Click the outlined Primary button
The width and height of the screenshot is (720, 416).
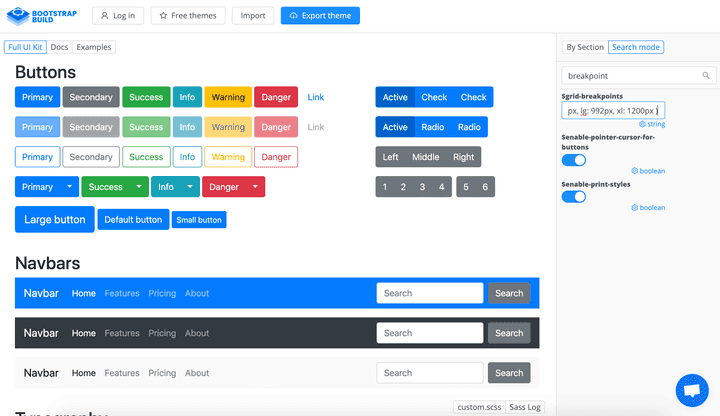tap(37, 157)
